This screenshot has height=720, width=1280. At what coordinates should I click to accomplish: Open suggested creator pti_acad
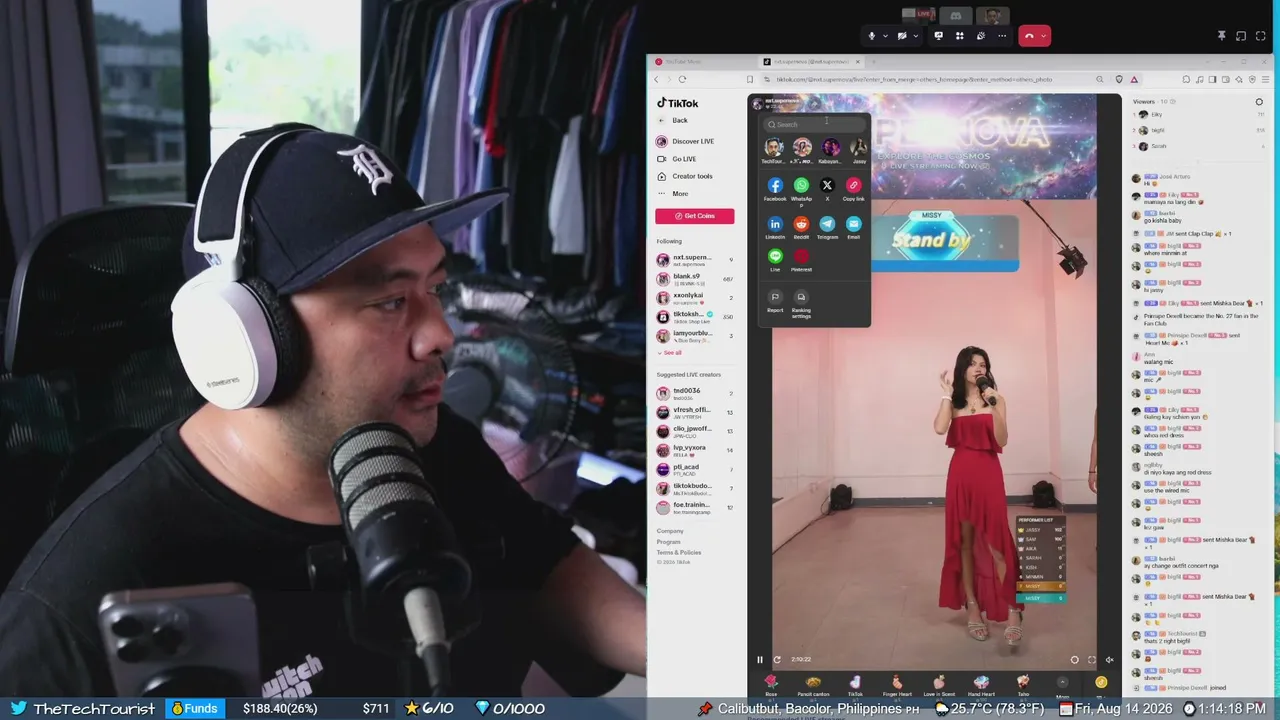click(x=696, y=469)
